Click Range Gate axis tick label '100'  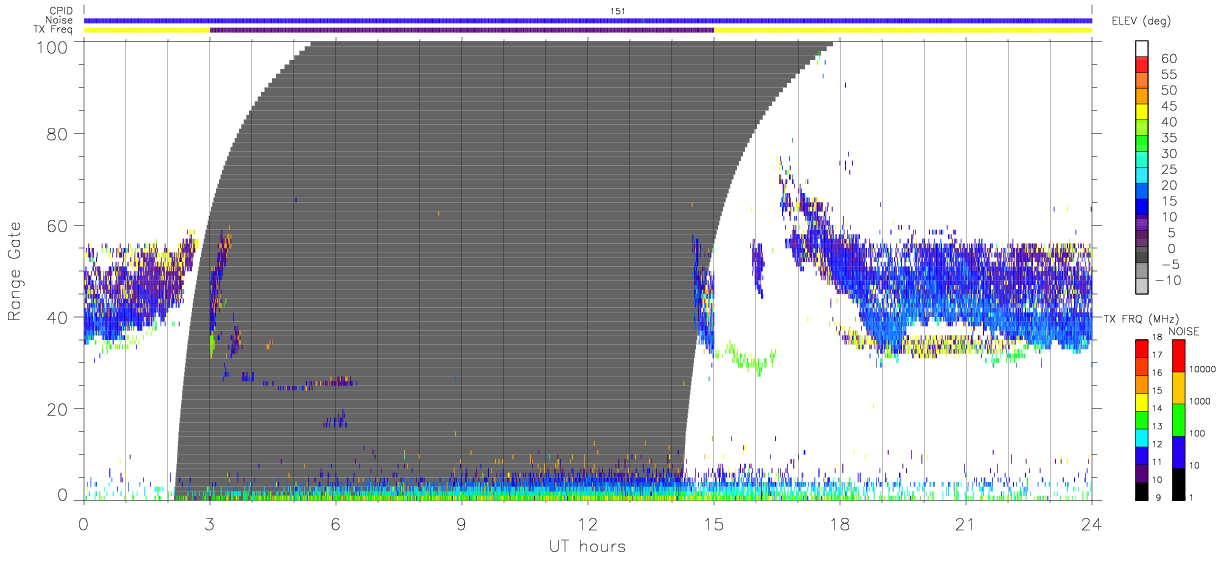pyautogui.click(x=52, y=46)
